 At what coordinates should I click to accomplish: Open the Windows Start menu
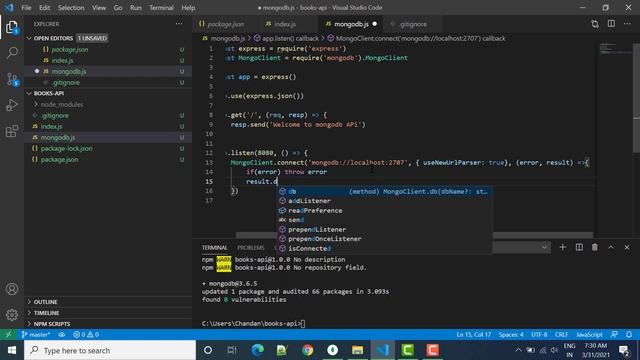pos(12,350)
